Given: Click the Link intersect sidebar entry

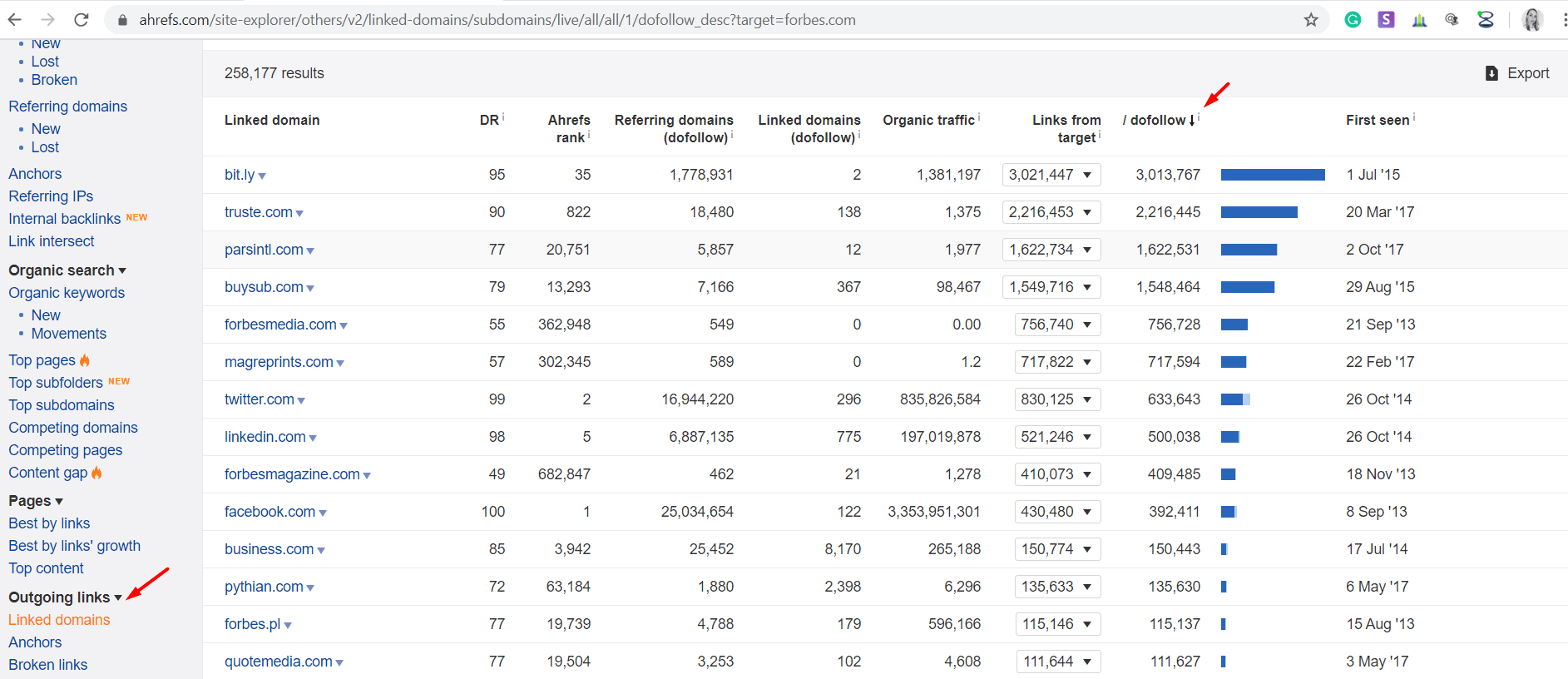Looking at the screenshot, I should 52,241.
